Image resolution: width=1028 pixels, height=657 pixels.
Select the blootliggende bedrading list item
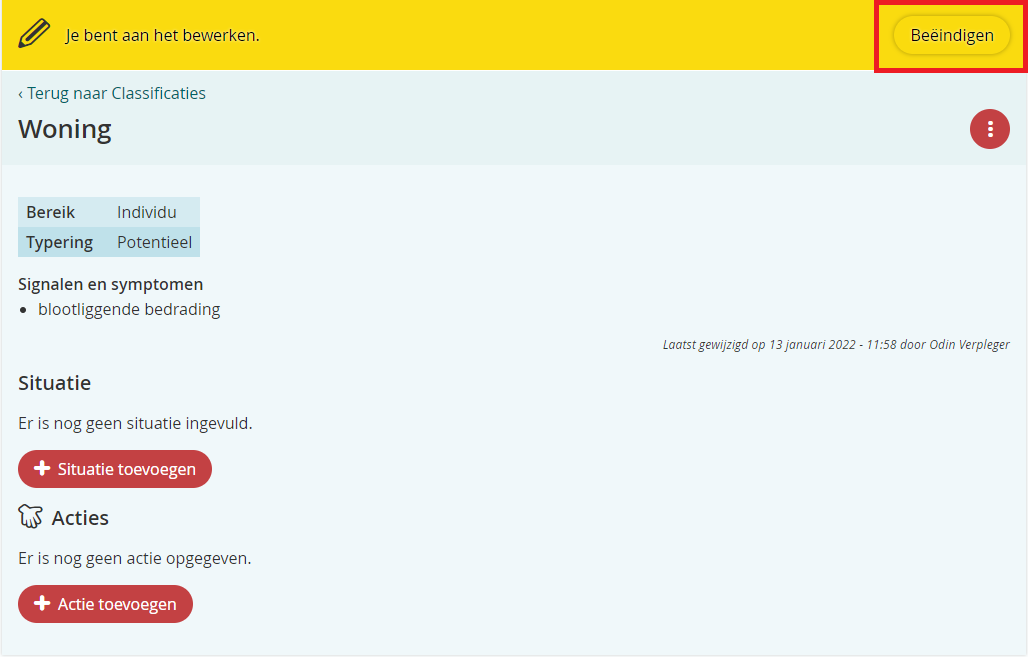(129, 309)
